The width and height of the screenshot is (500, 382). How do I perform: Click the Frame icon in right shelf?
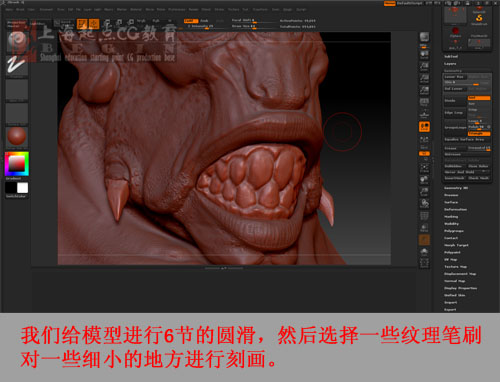pyautogui.click(x=424, y=167)
